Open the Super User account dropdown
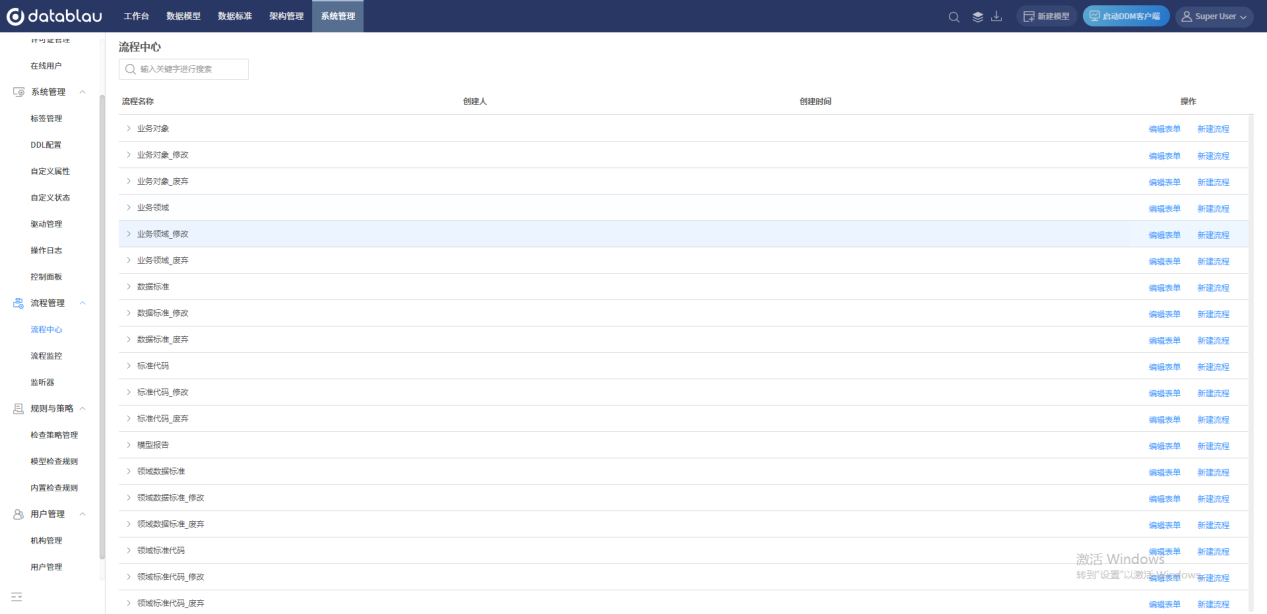This screenshot has width=1267, height=614. click(1215, 16)
